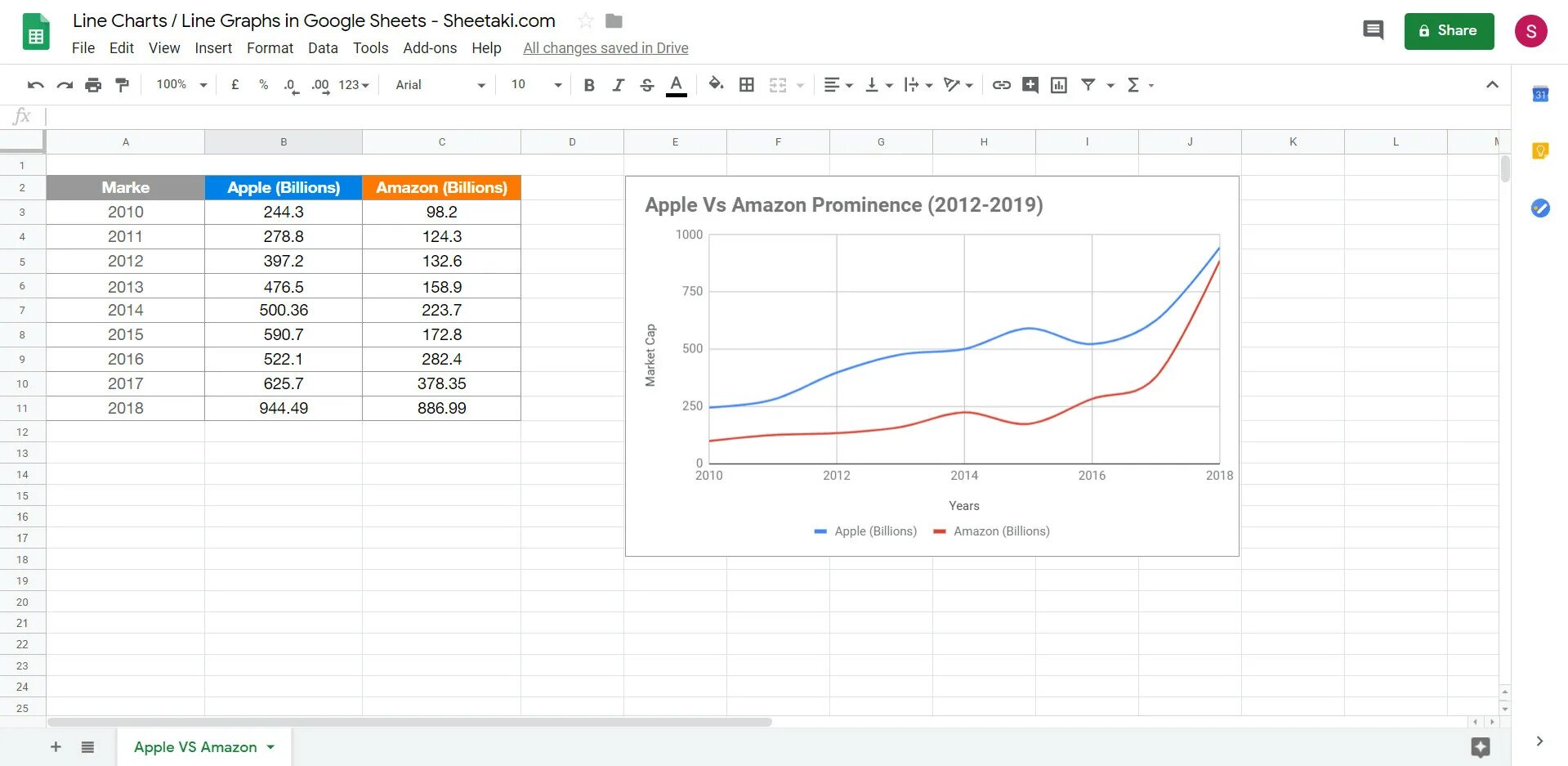The image size is (1568, 766).
Task: Select column B header
Action: (x=284, y=142)
